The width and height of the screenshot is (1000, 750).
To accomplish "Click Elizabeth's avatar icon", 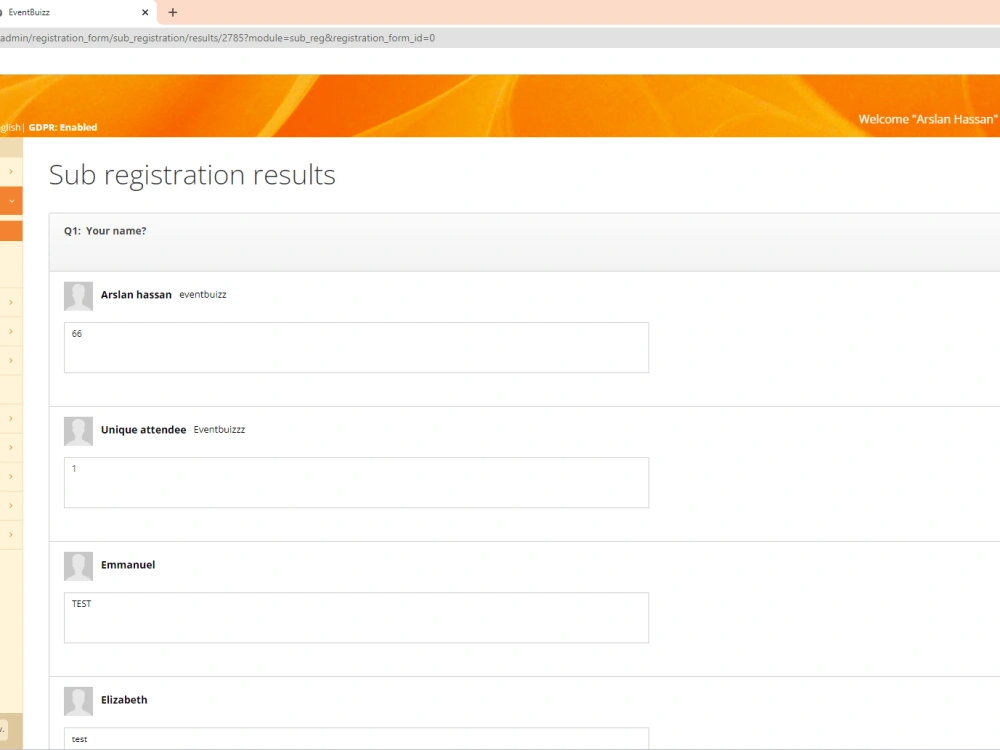I will 78,702.
